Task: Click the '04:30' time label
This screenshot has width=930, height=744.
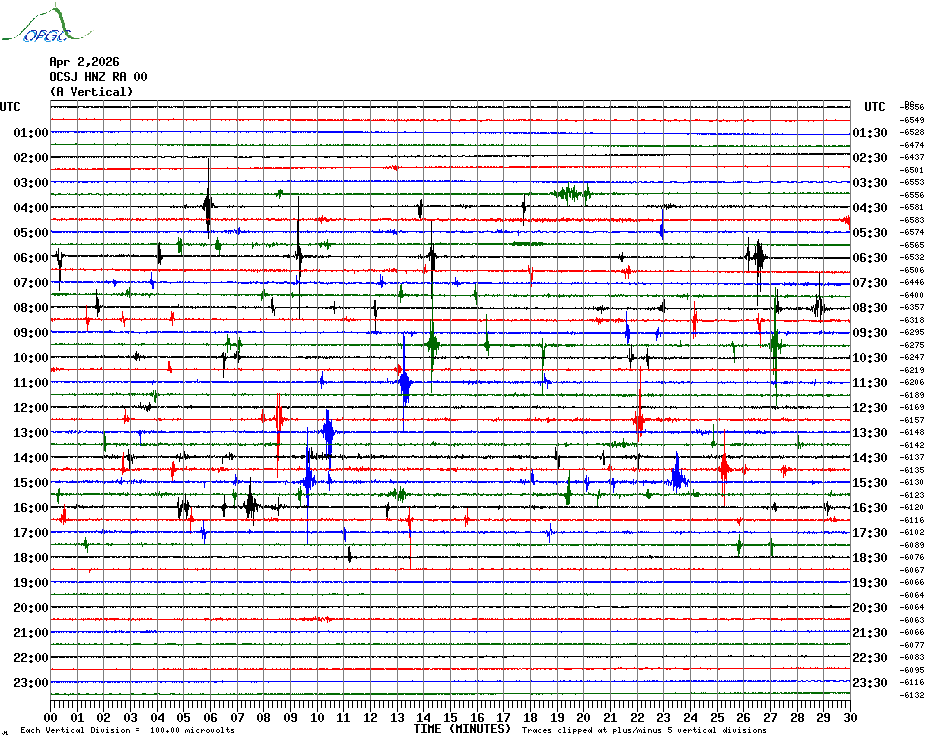Action: tap(870, 208)
